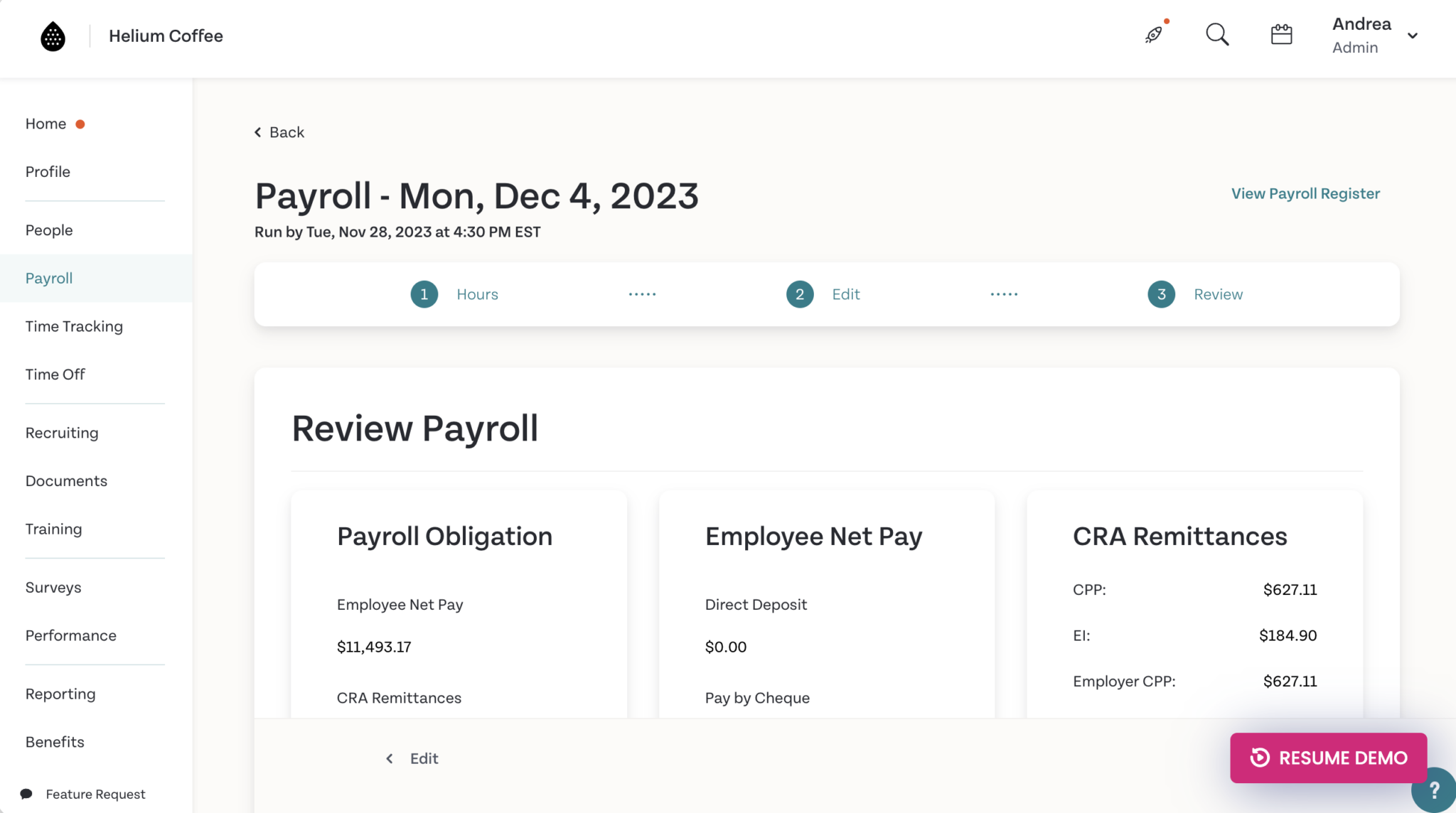Select Time Tracking from the sidebar
1456x813 pixels.
[73, 326]
